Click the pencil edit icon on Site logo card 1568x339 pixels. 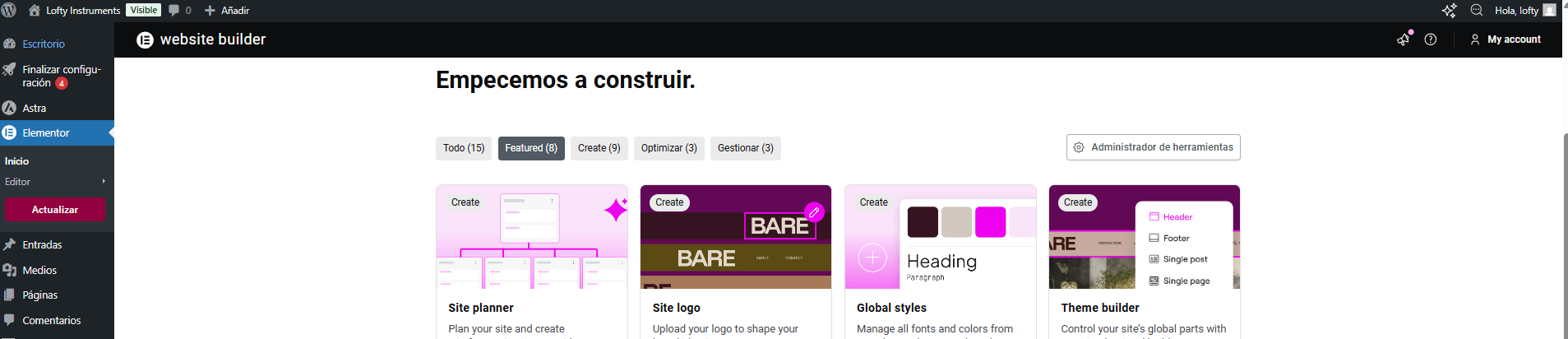814,212
